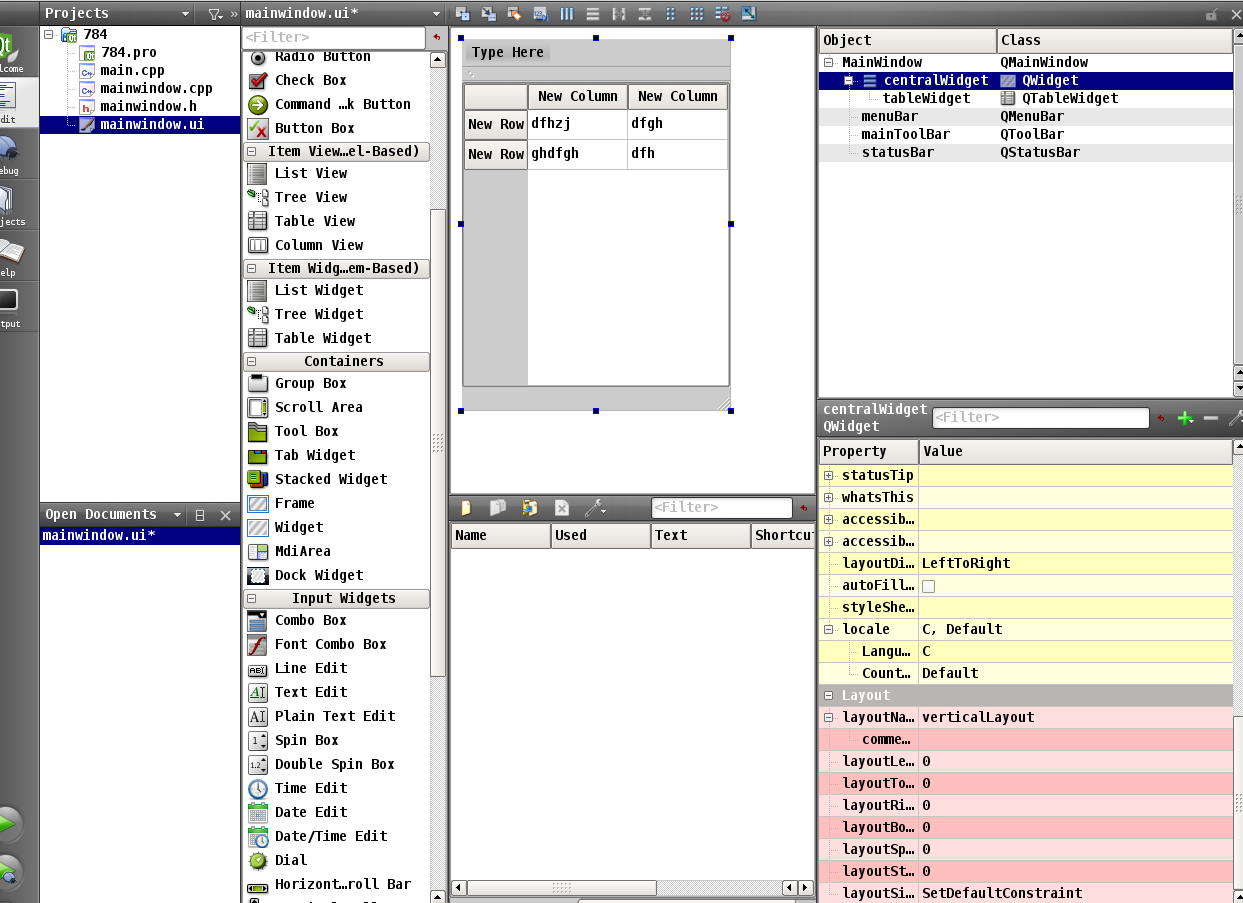
Task: Switch to Edit Signals/Slots mode
Action: (x=489, y=14)
